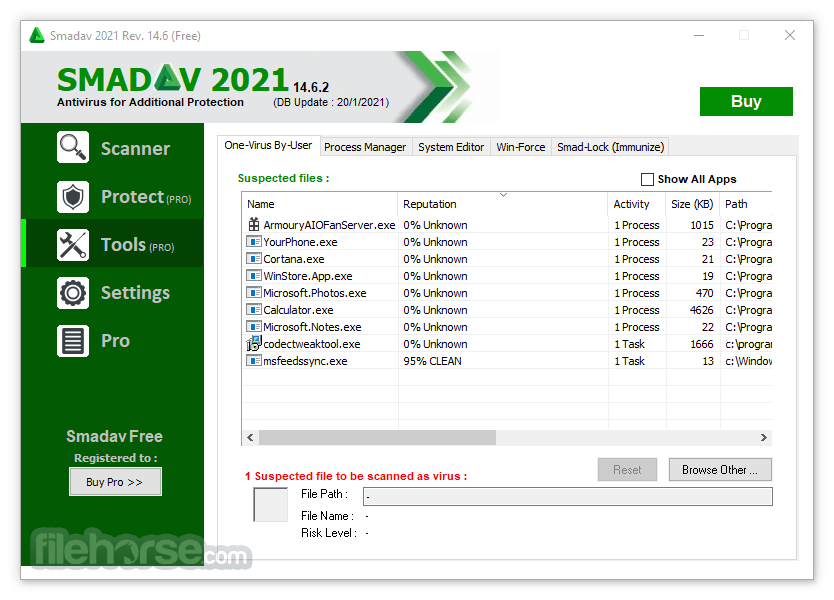834x600 pixels.
Task: Select the Microsoft.Notes.exe file icon
Action: (x=254, y=327)
